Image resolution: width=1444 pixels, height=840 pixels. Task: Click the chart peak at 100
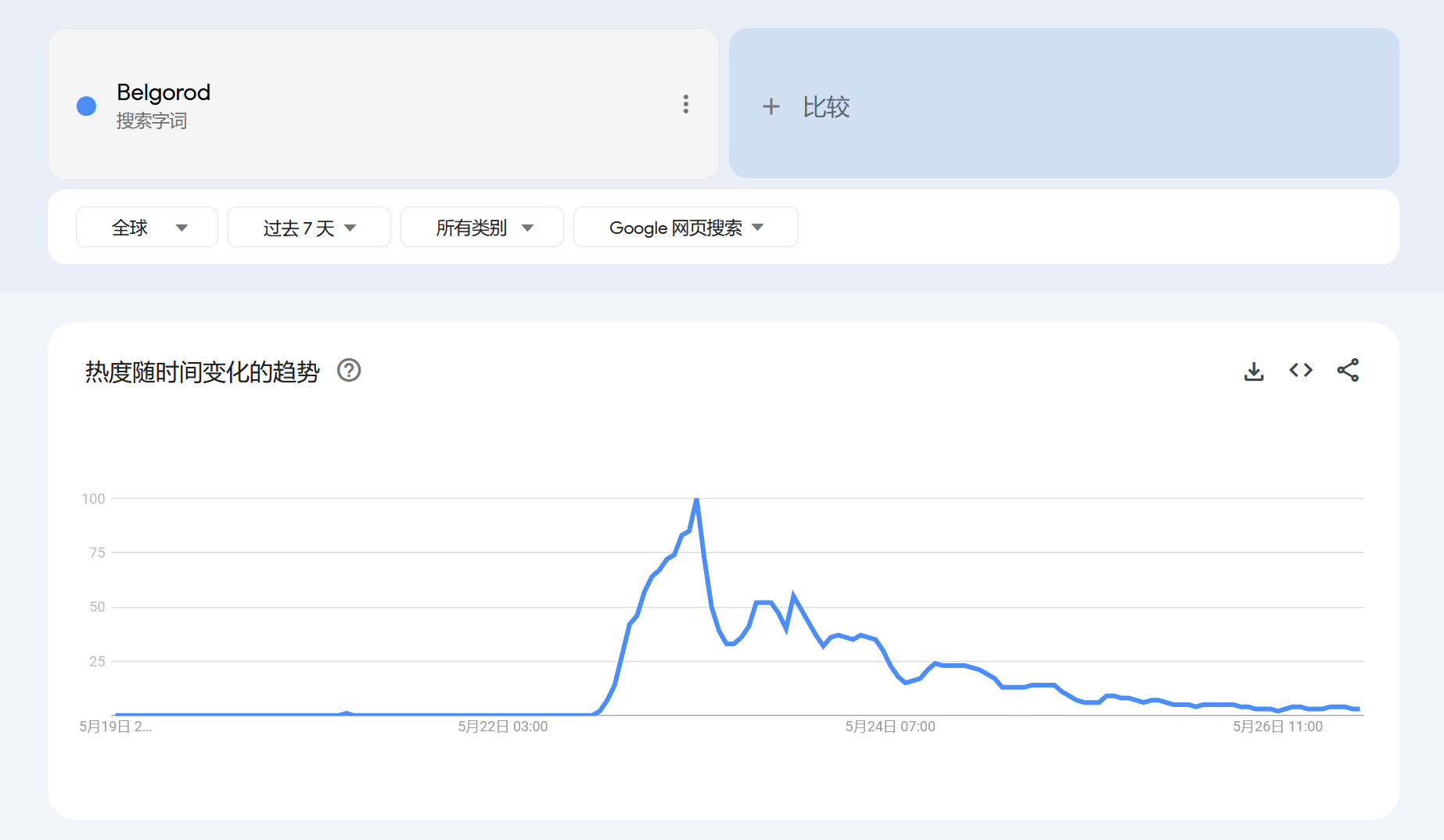696,500
